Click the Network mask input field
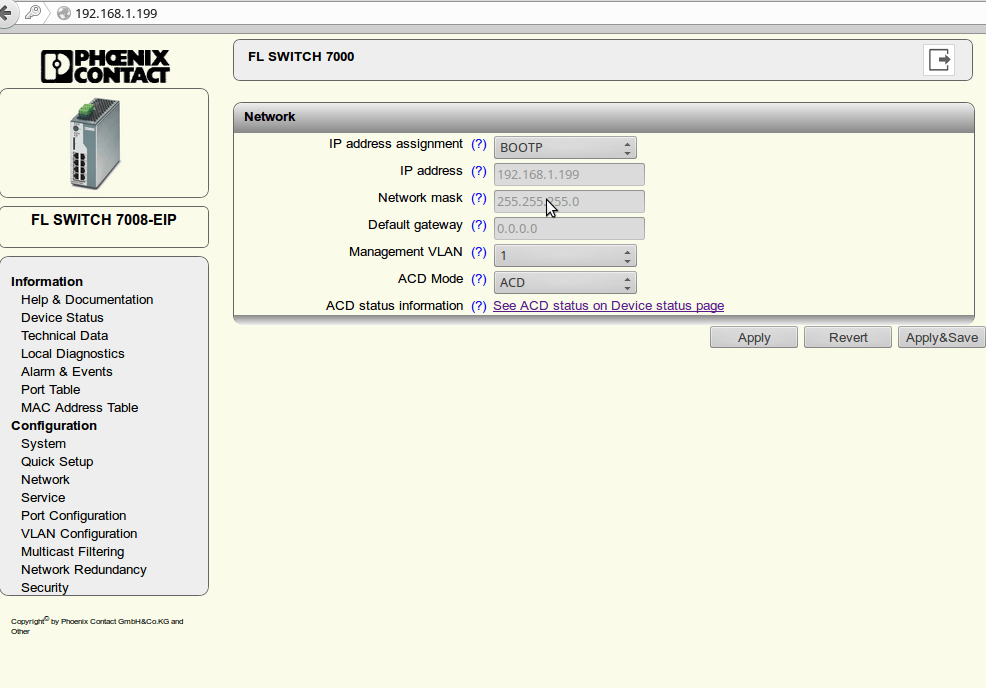Viewport: 986px width, 688px height. [569, 201]
